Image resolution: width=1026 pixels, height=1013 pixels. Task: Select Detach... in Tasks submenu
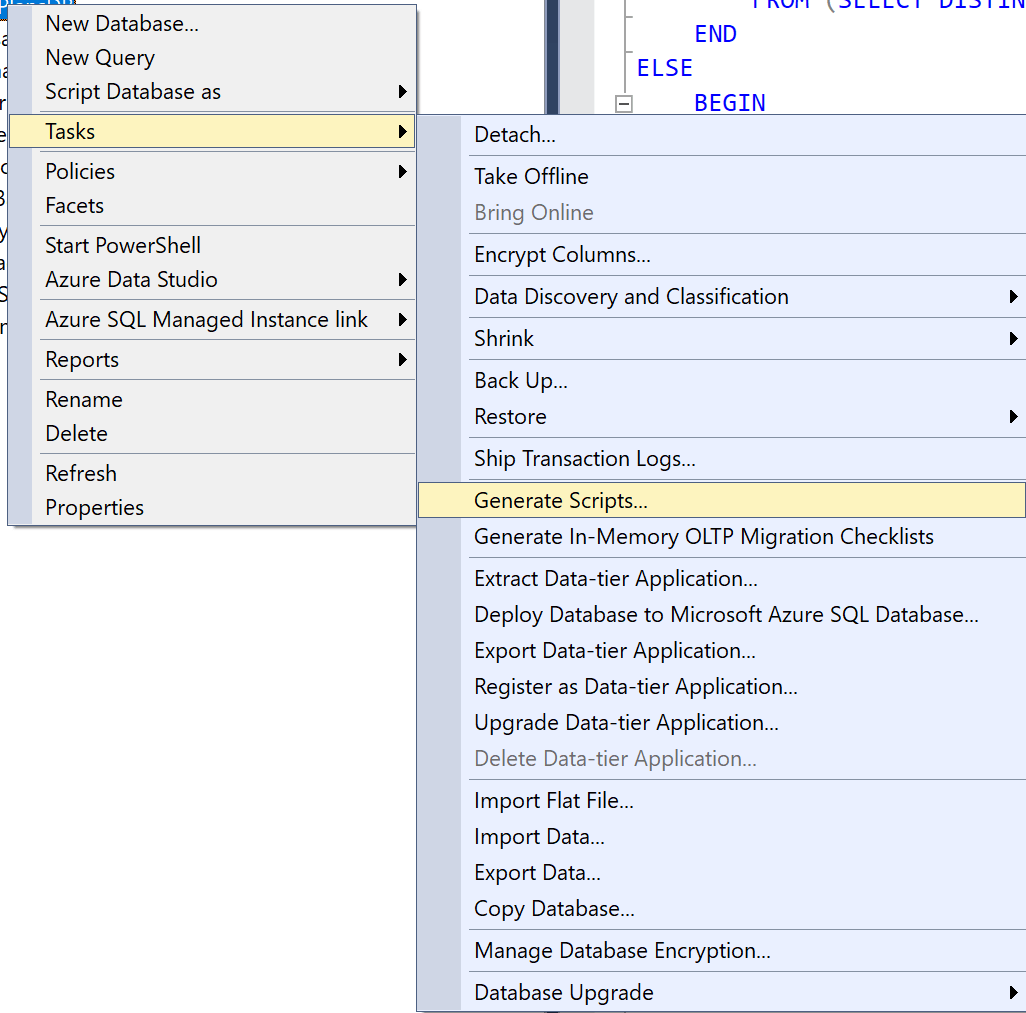(x=722, y=135)
